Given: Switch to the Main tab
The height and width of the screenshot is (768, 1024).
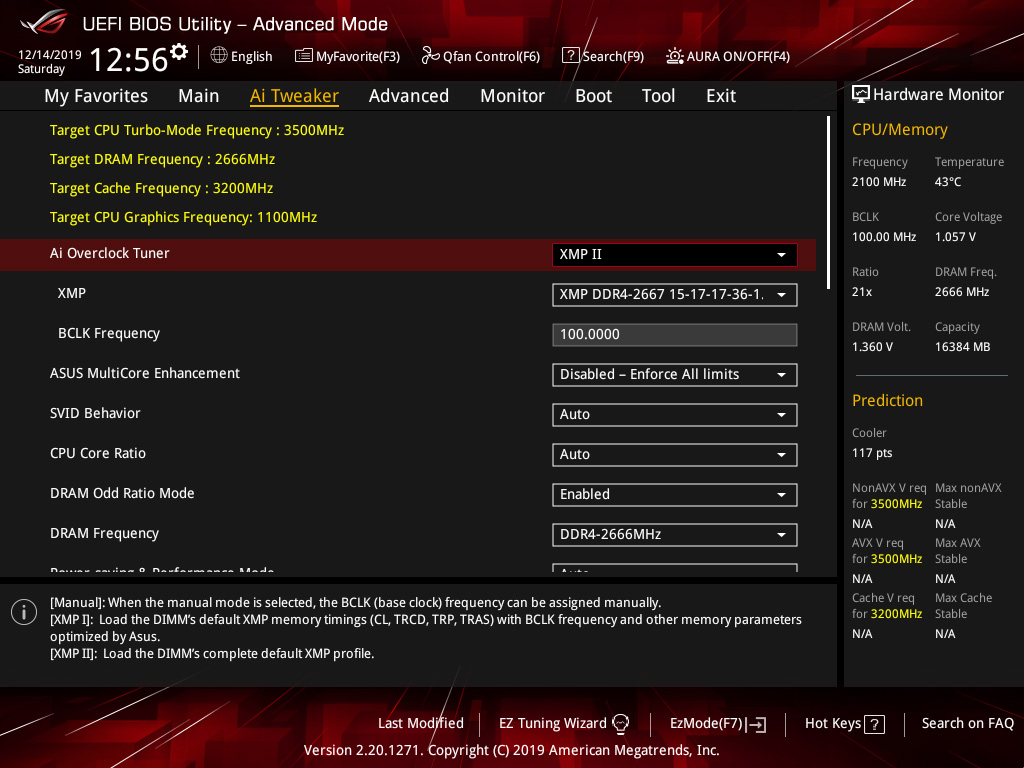Looking at the screenshot, I should (199, 96).
